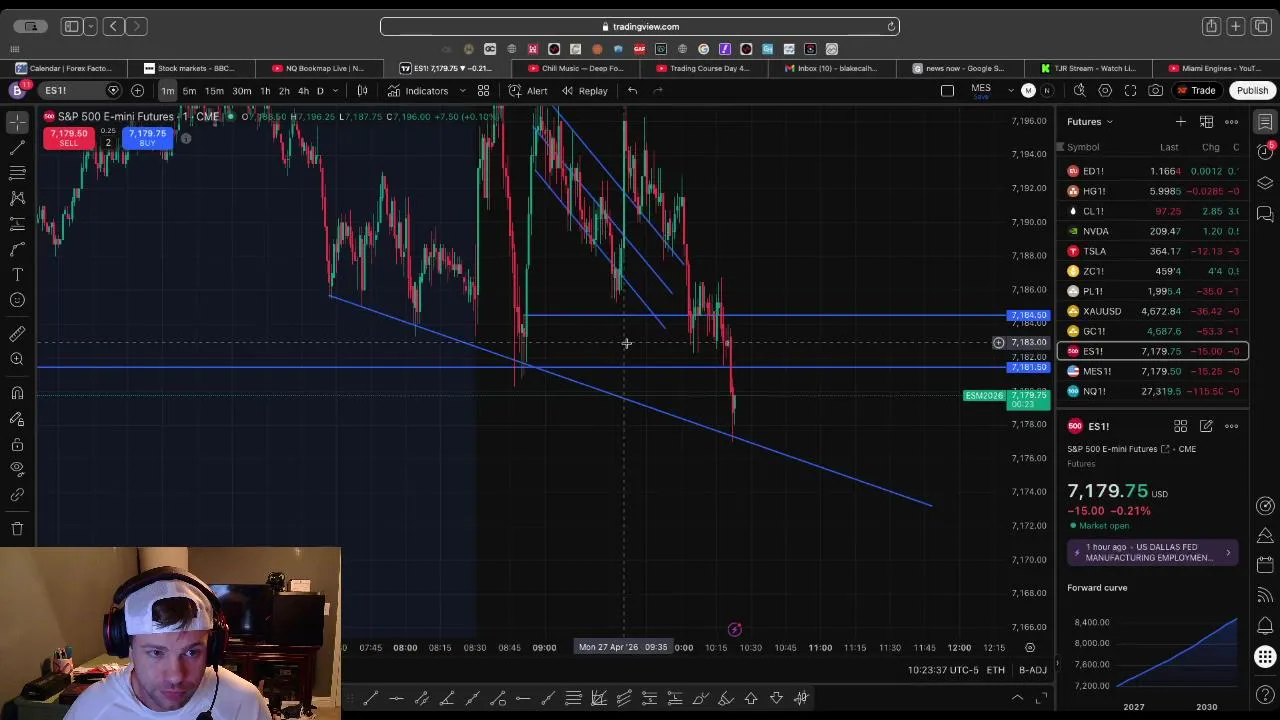Select the trend line drawing tool
1280x720 pixels.
point(17,147)
